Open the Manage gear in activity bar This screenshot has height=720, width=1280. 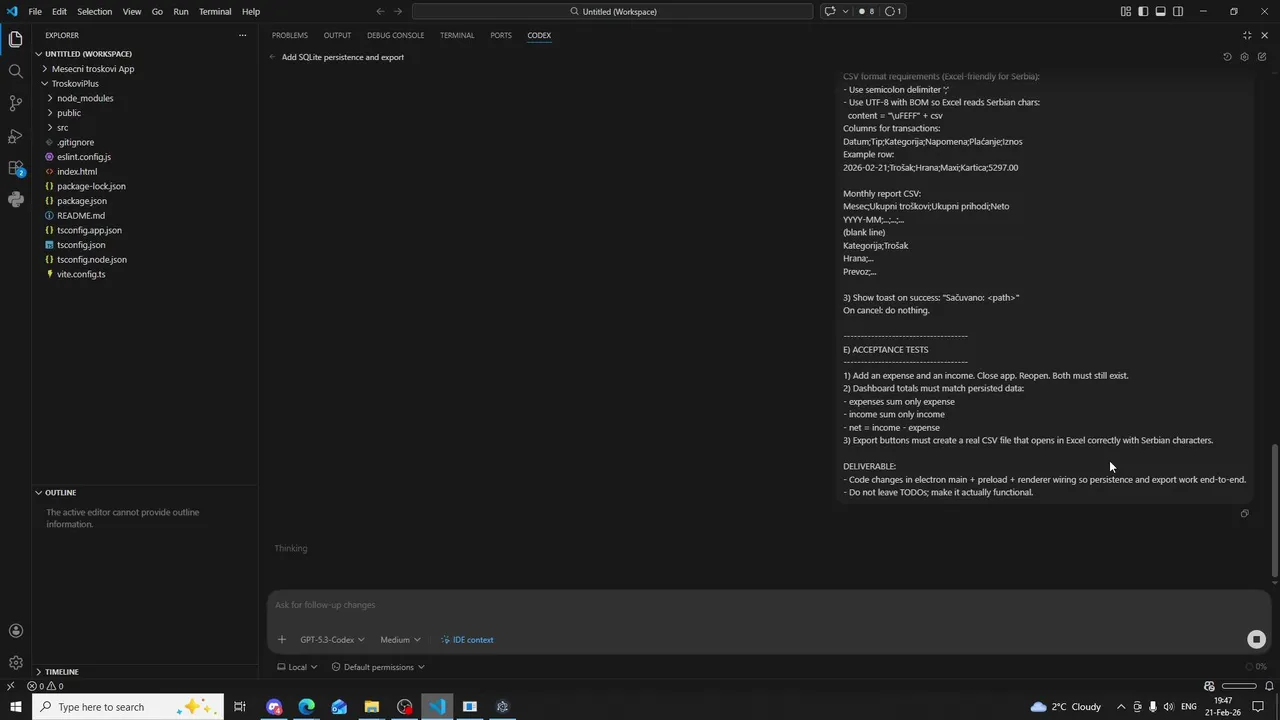click(15, 663)
